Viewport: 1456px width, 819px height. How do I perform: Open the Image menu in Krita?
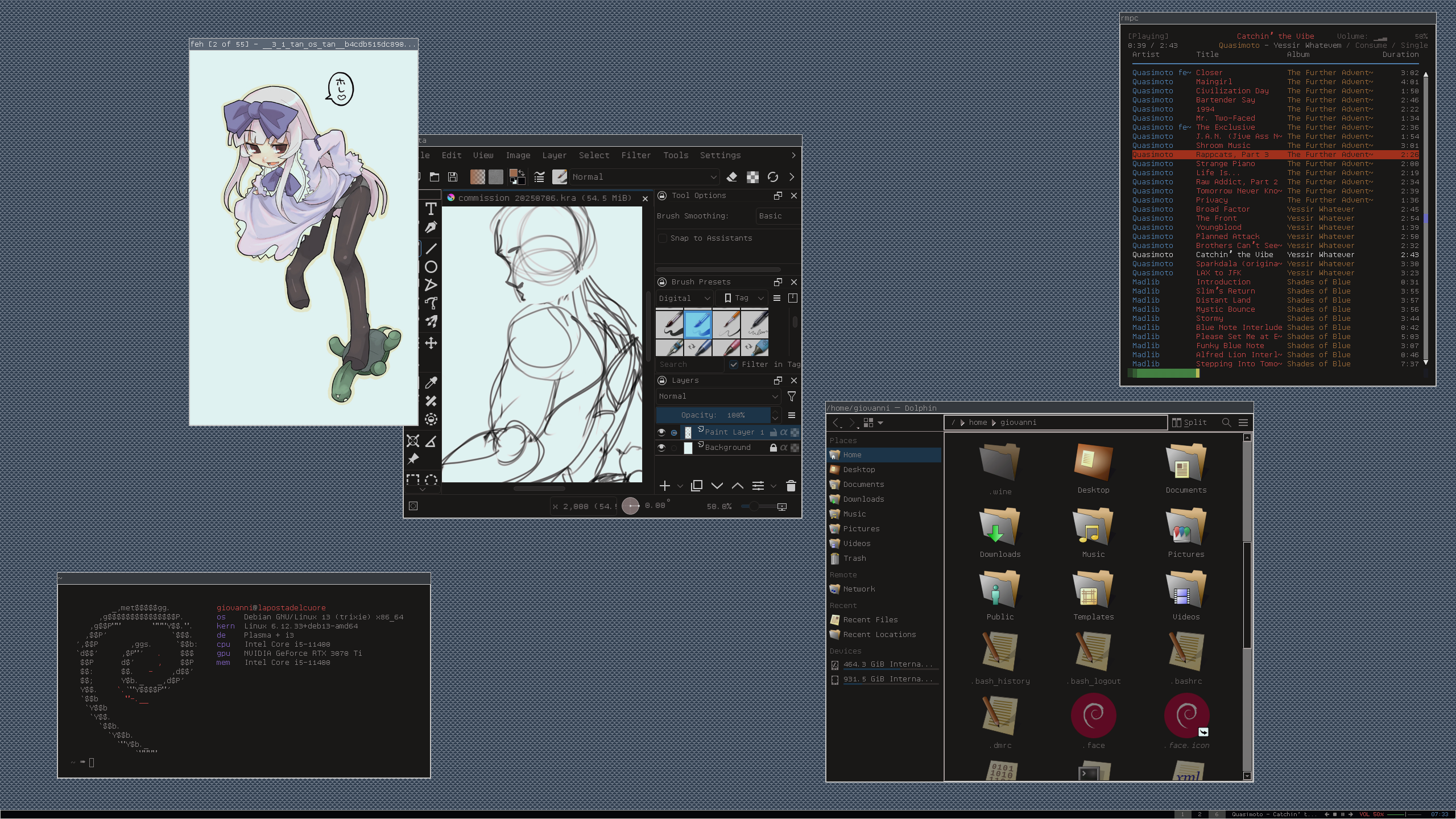518,155
